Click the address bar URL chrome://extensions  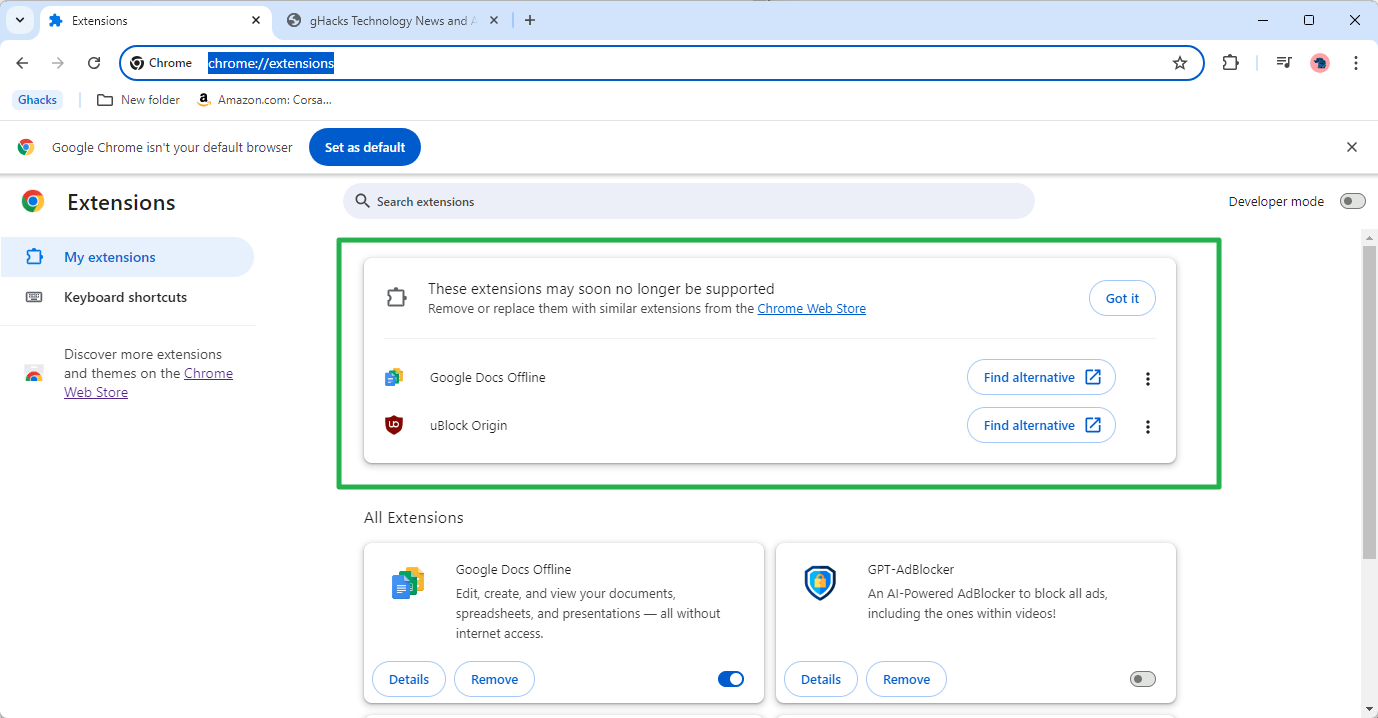(271, 63)
